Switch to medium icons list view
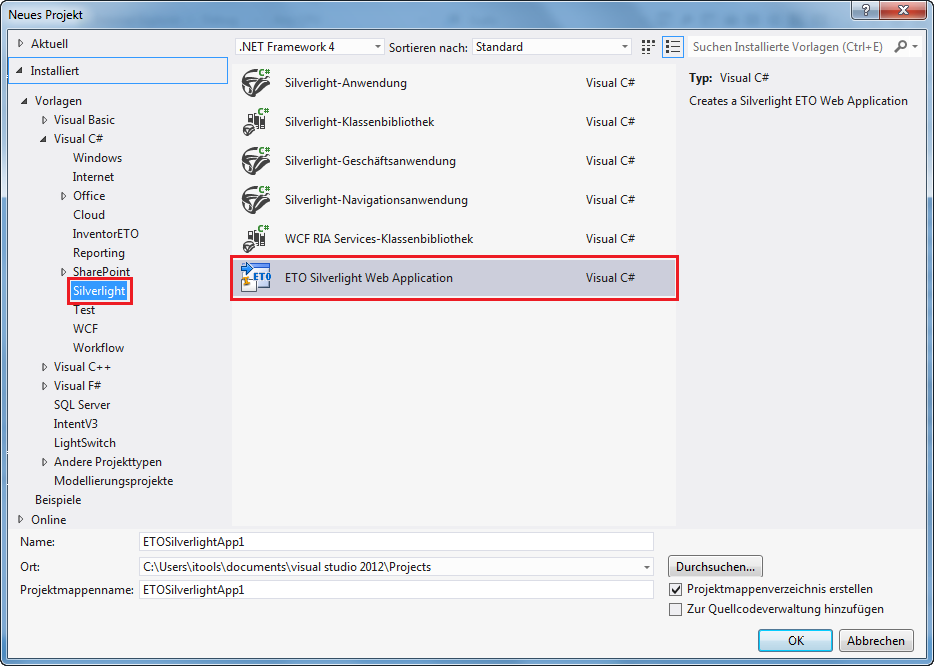The image size is (934, 666). pyautogui.click(x=673, y=46)
